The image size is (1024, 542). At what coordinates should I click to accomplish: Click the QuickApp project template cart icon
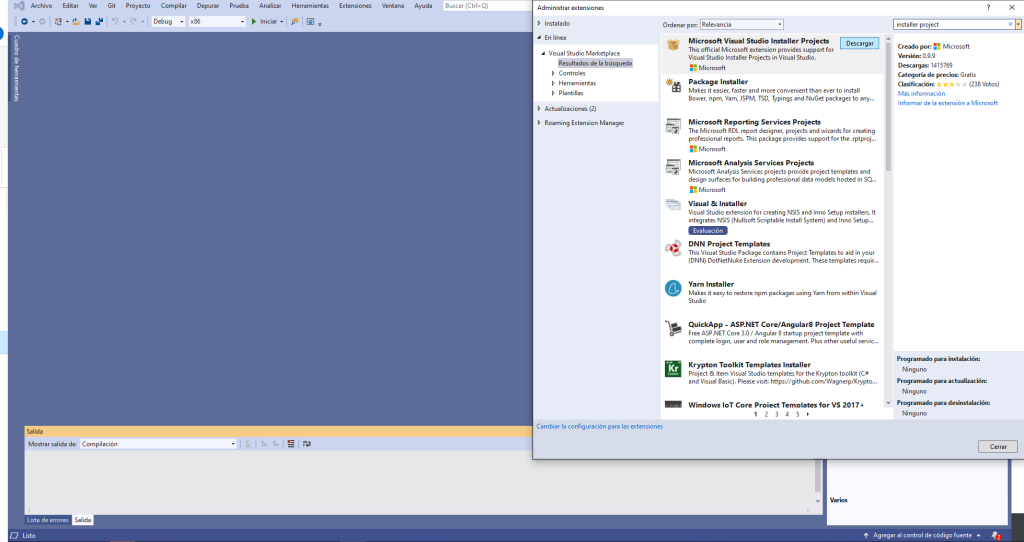pos(673,328)
